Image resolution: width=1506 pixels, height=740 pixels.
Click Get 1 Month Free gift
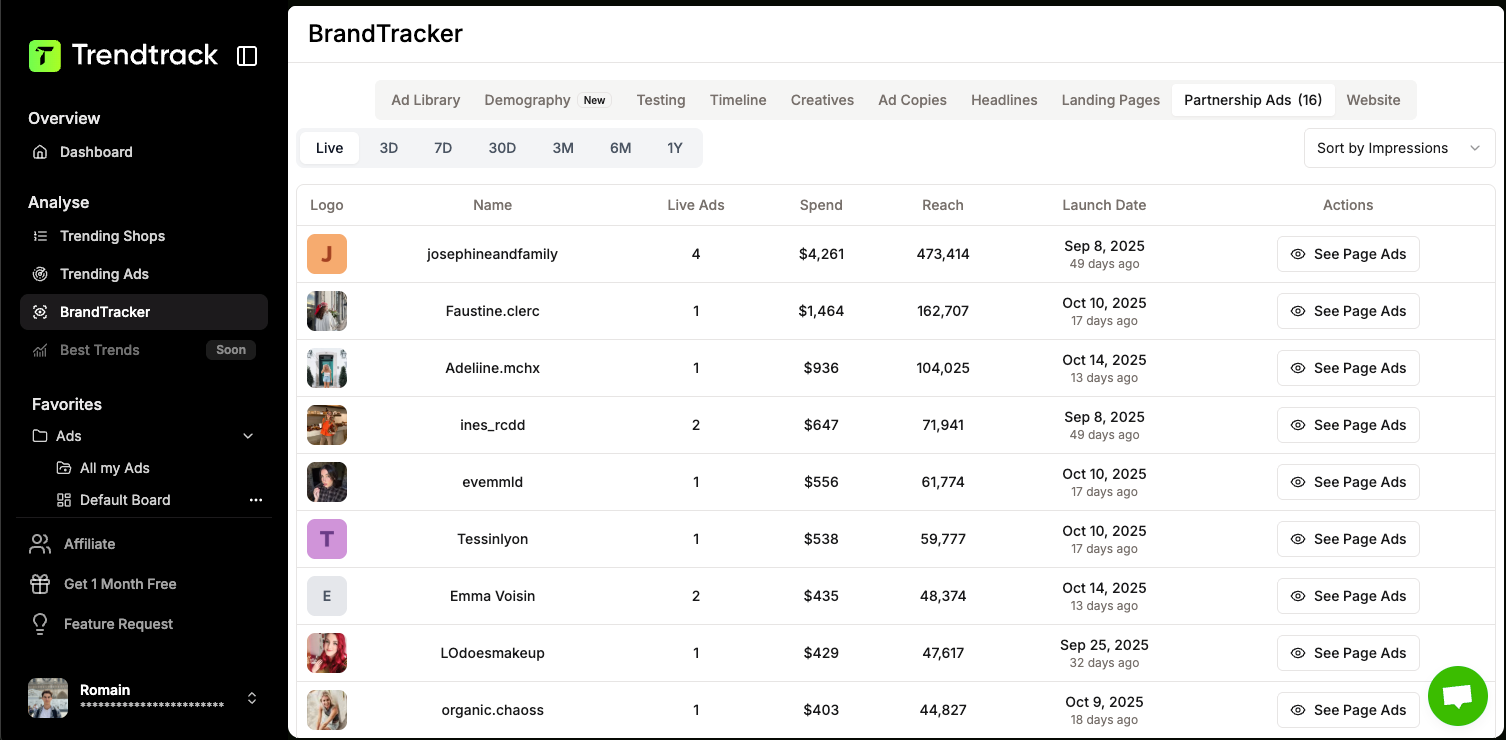coord(119,584)
